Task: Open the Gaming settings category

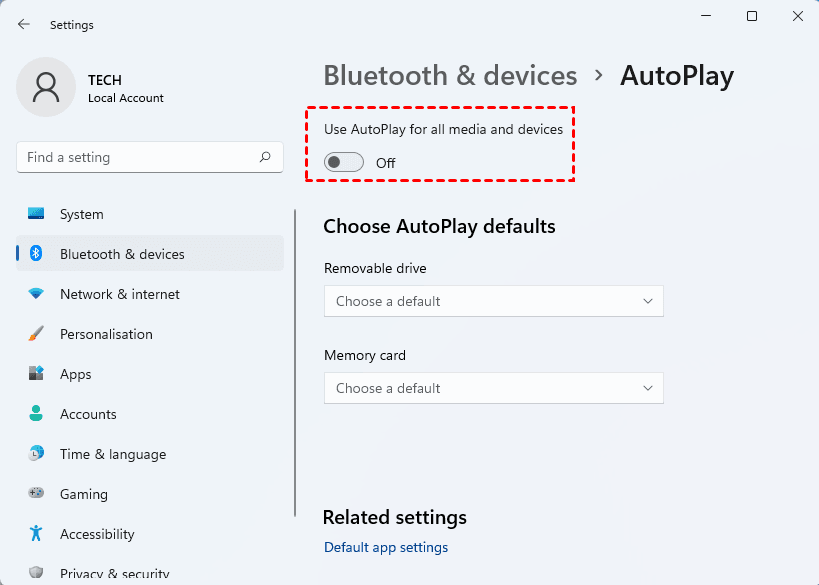Action: coord(84,494)
